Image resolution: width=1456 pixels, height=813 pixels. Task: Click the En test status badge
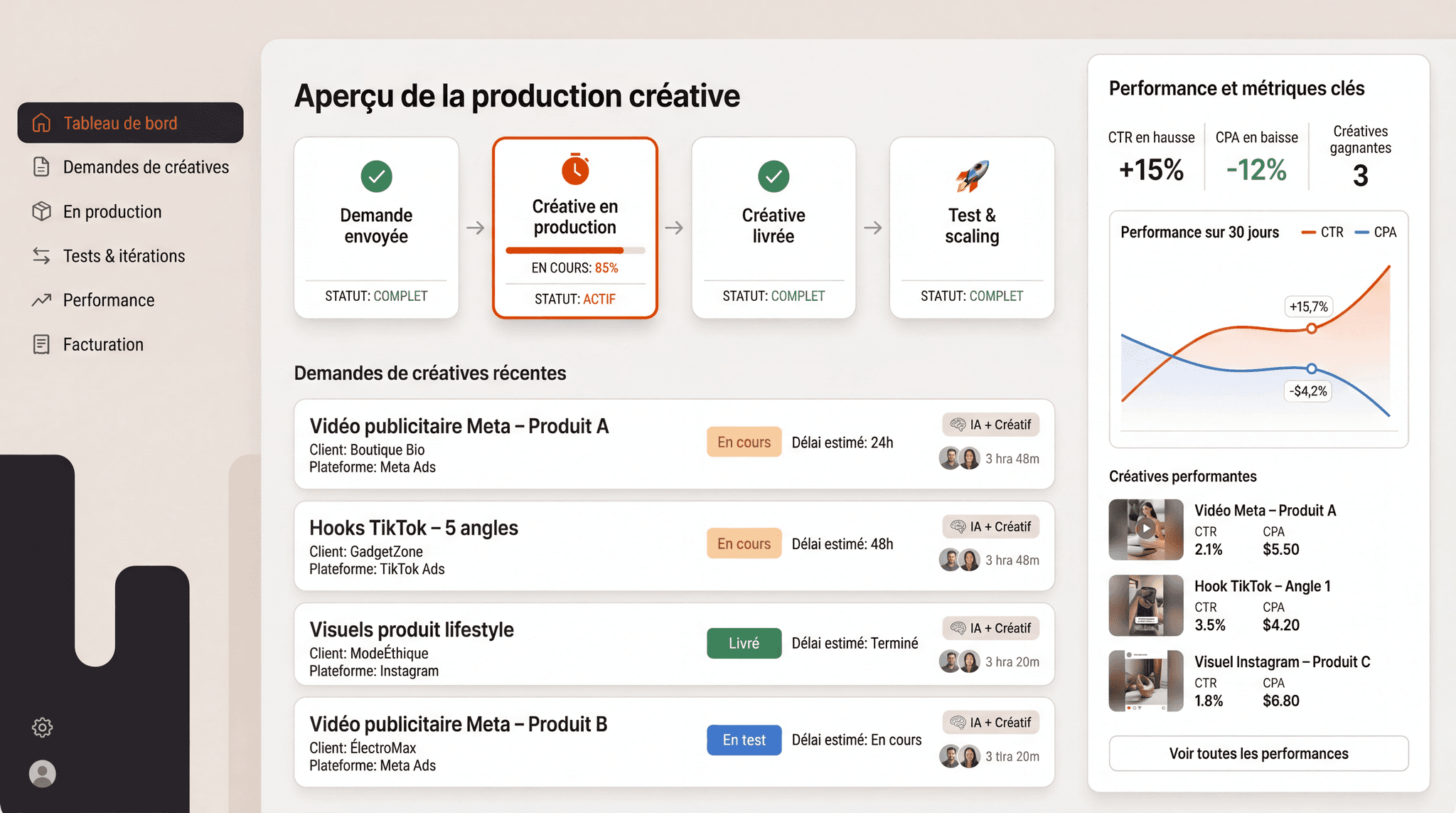coord(744,740)
